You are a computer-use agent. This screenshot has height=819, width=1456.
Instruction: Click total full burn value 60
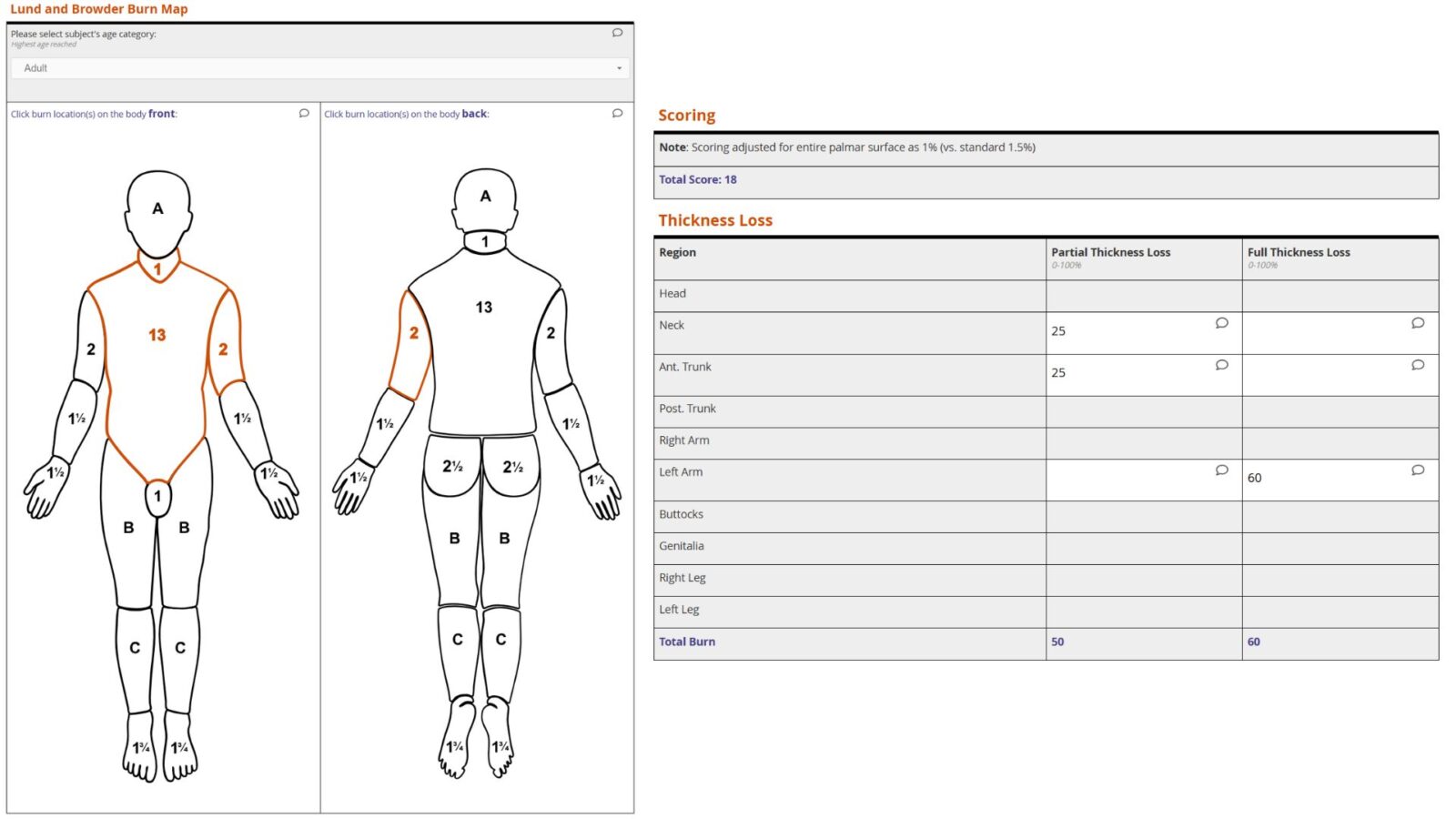[x=1254, y=642]
